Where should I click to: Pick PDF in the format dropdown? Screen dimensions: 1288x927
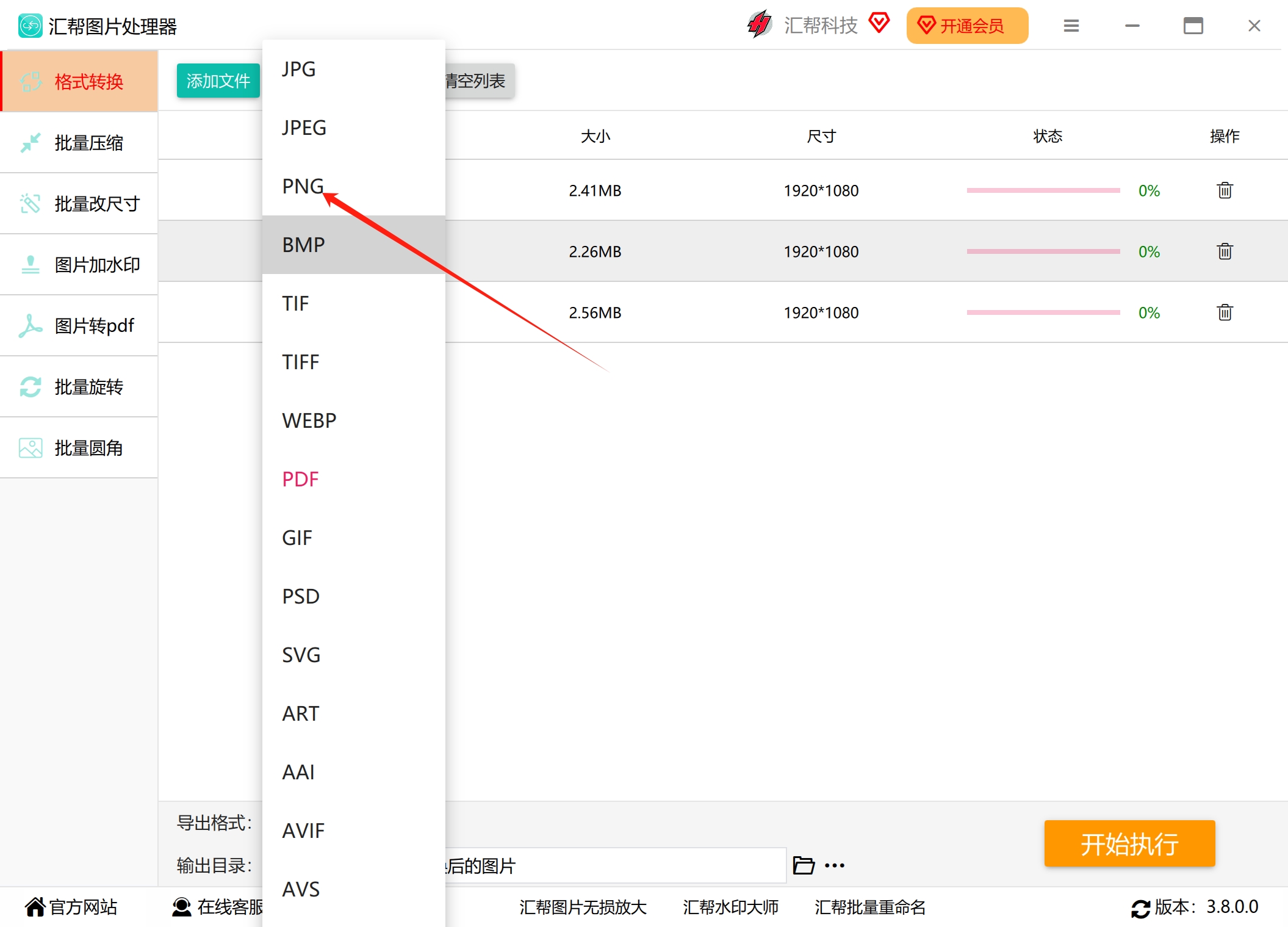[x=354, y=479]
